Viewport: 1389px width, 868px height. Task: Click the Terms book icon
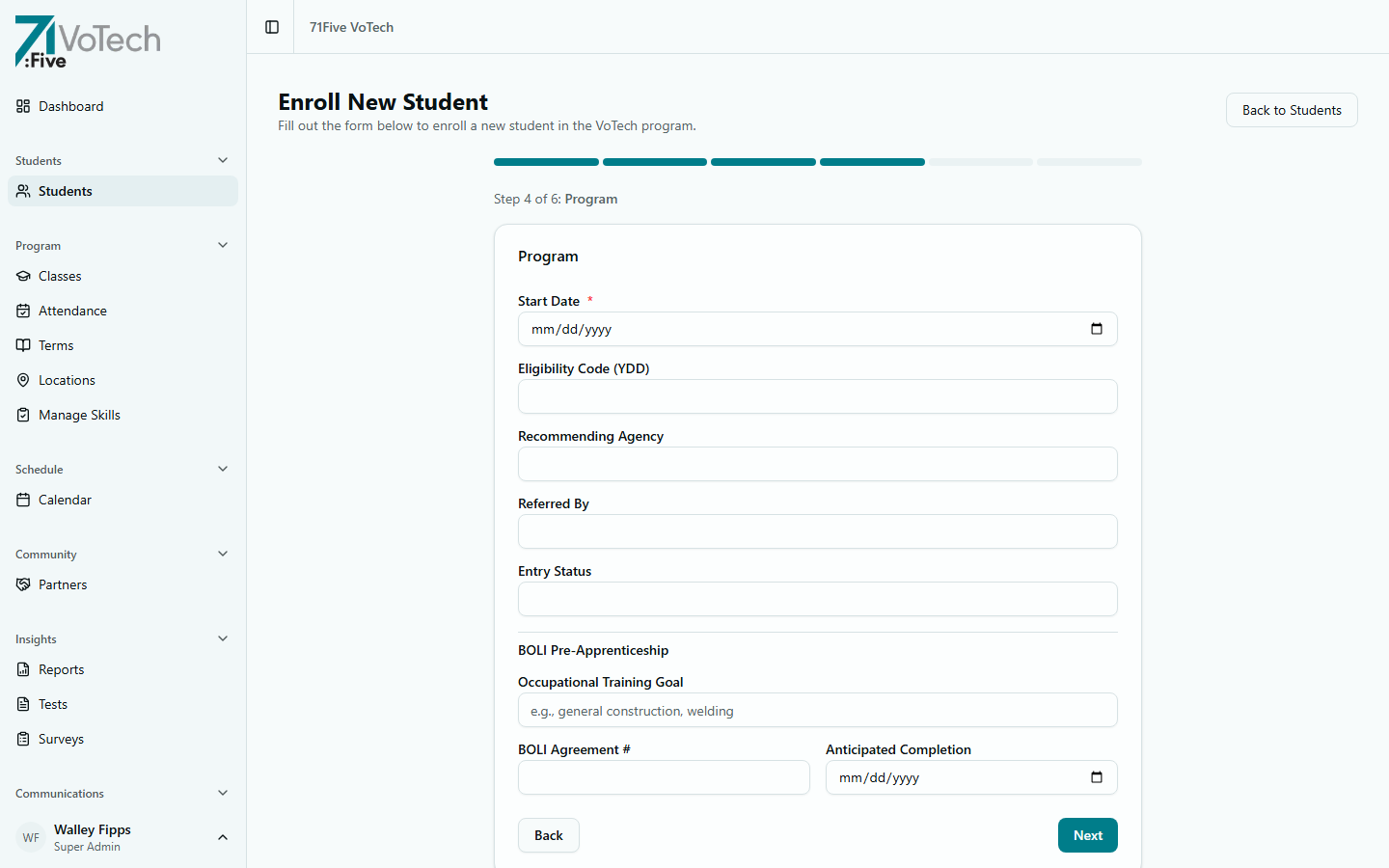pos(23,345)
